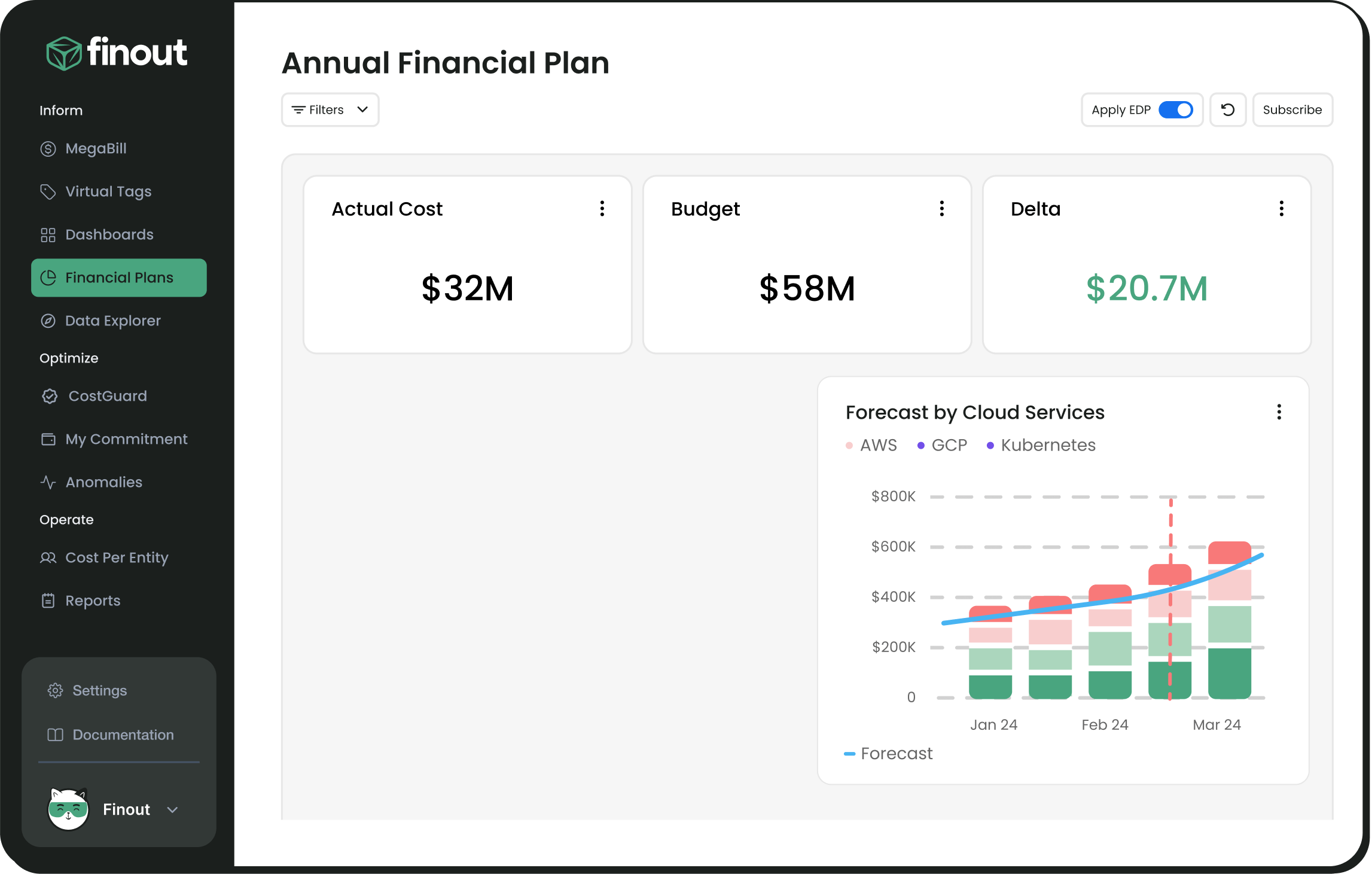This screenshot has width=1372, height=874.
Task: Toggle the Apply EDP switch on
Action: (1176, 109)
